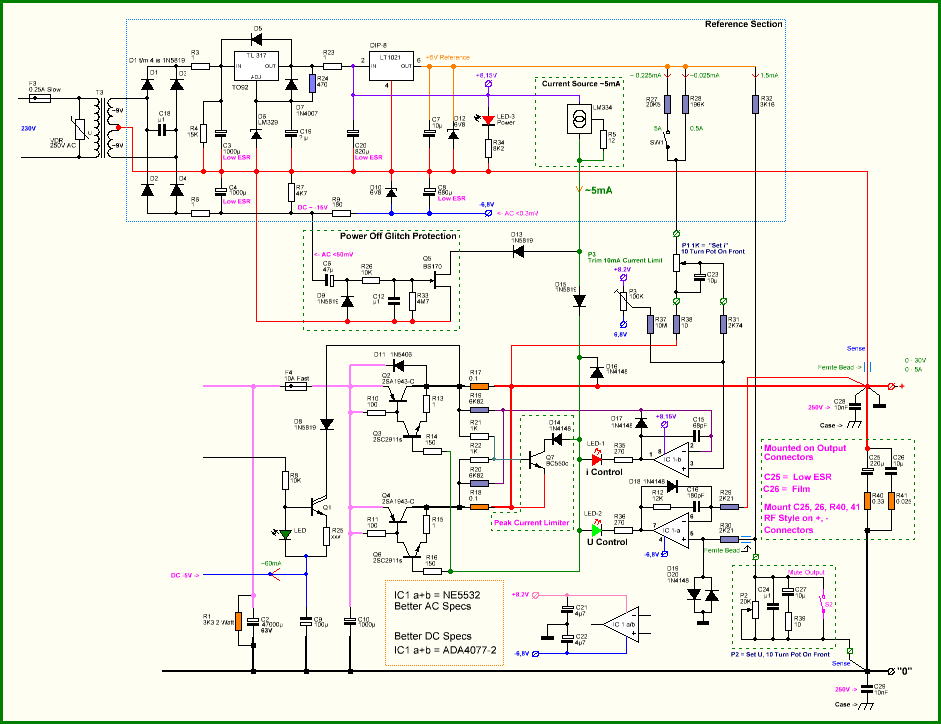
Task: Click the "C25 = Low ESR" note
Action: pos(798,477)
